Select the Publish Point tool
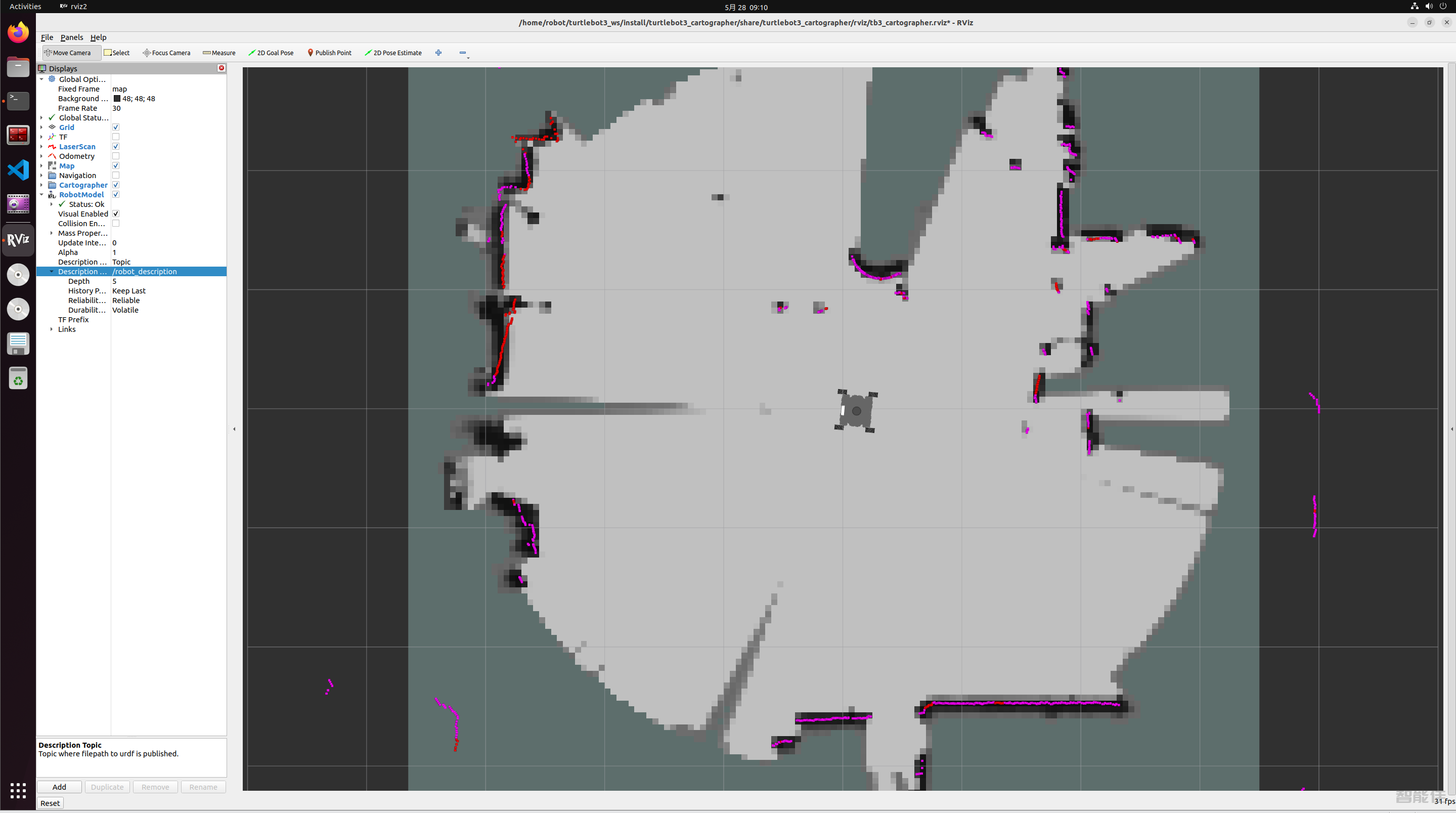This screenshot has width=1456, height=813. click(330, 52)
